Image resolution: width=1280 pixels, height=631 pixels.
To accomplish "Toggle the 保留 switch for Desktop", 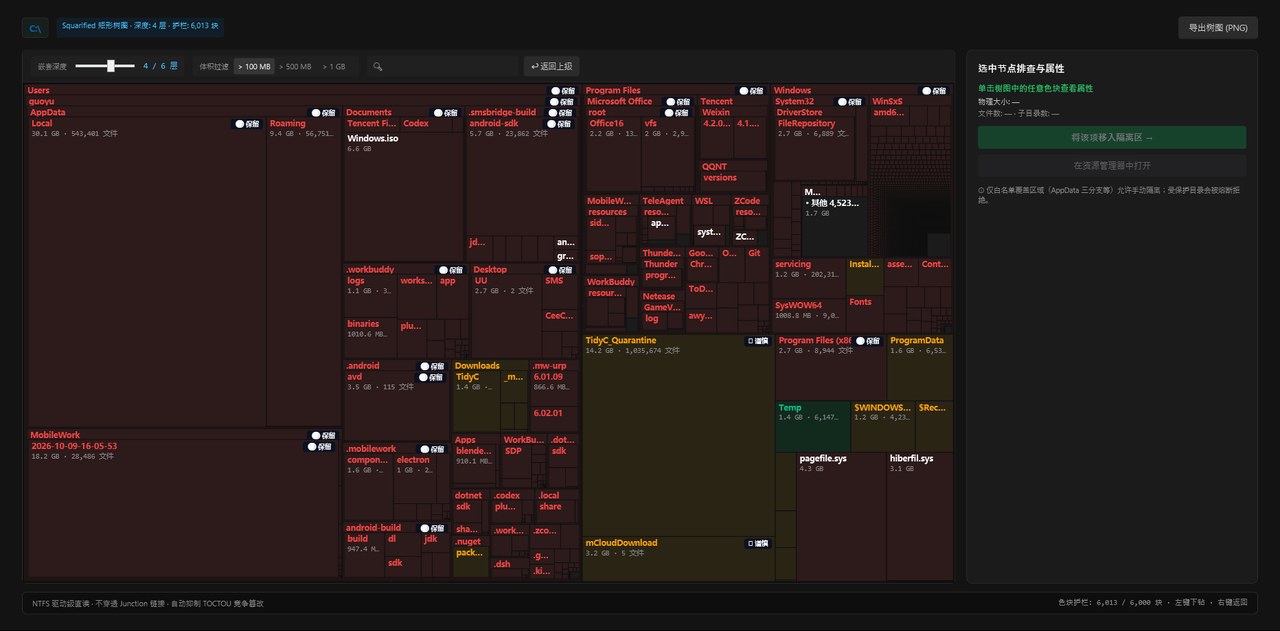I will click(558, 270).
